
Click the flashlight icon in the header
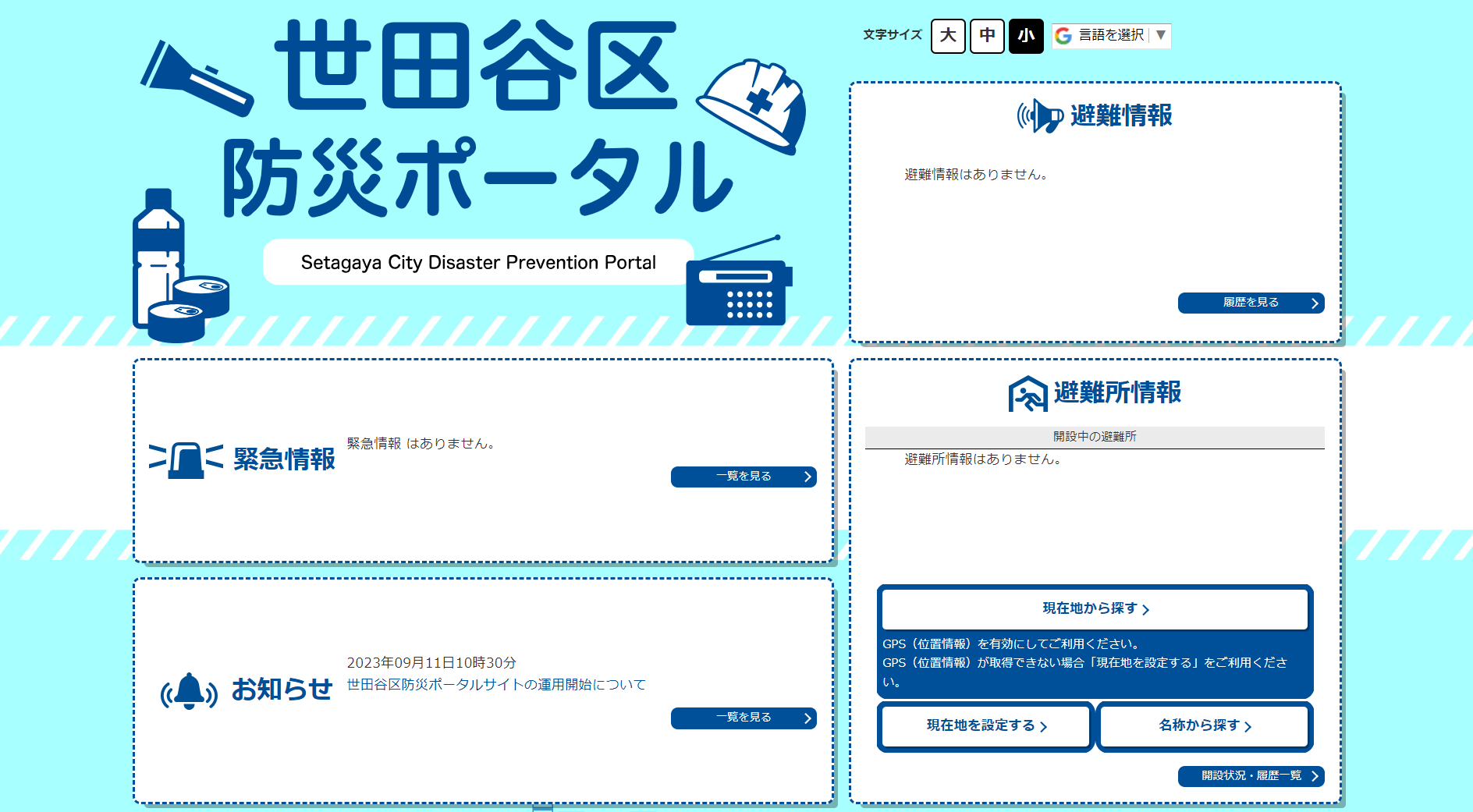coord(196,78)
